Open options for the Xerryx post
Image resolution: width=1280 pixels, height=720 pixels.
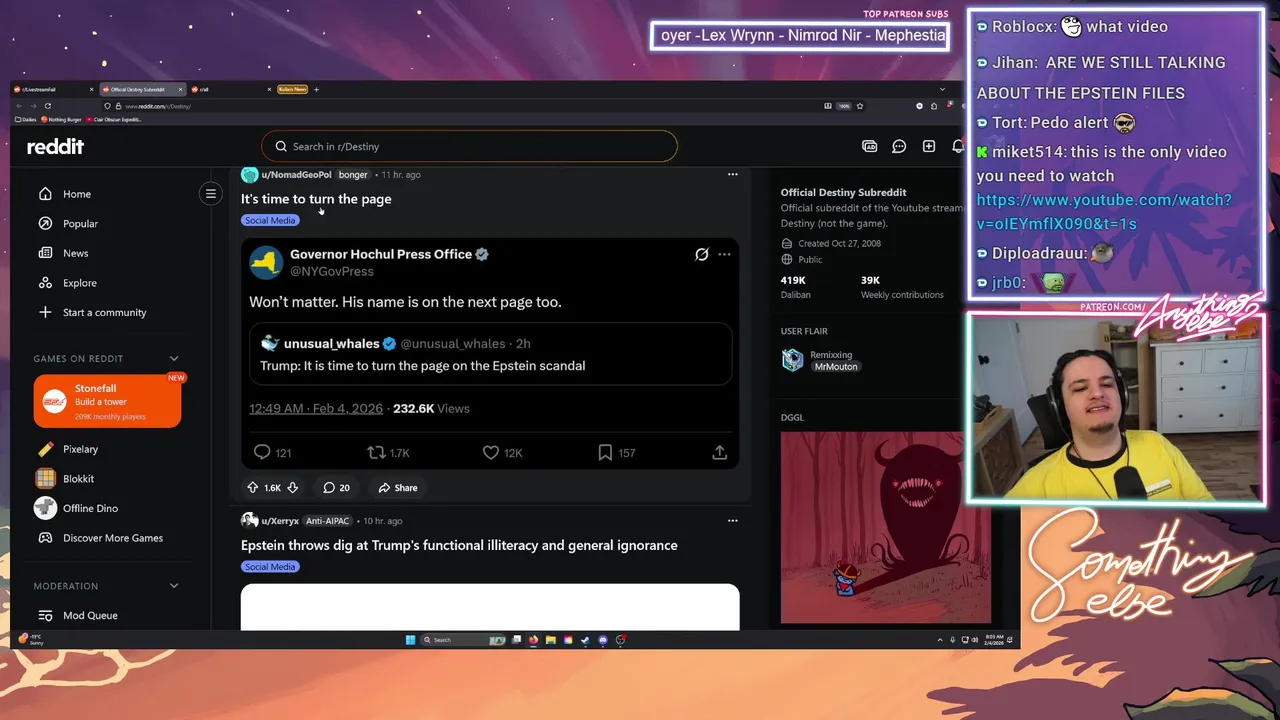point(732,521)
